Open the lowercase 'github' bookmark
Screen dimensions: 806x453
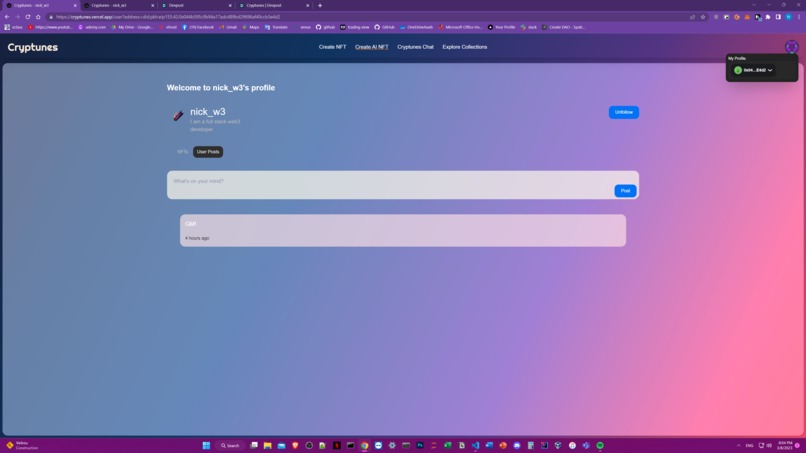[325, 27]
